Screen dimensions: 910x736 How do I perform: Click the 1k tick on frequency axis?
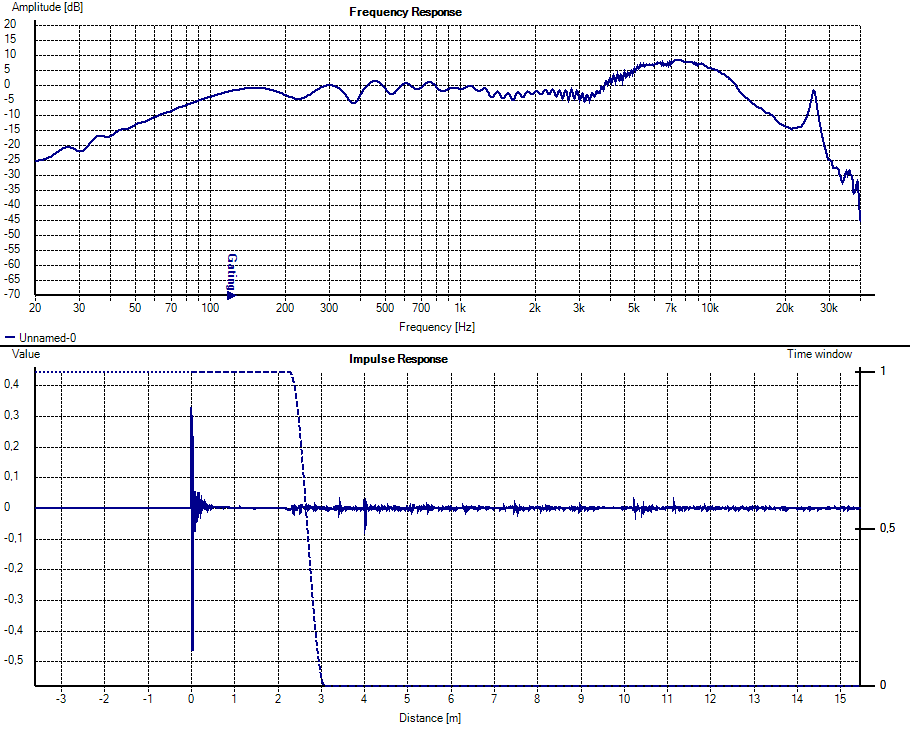459,308
